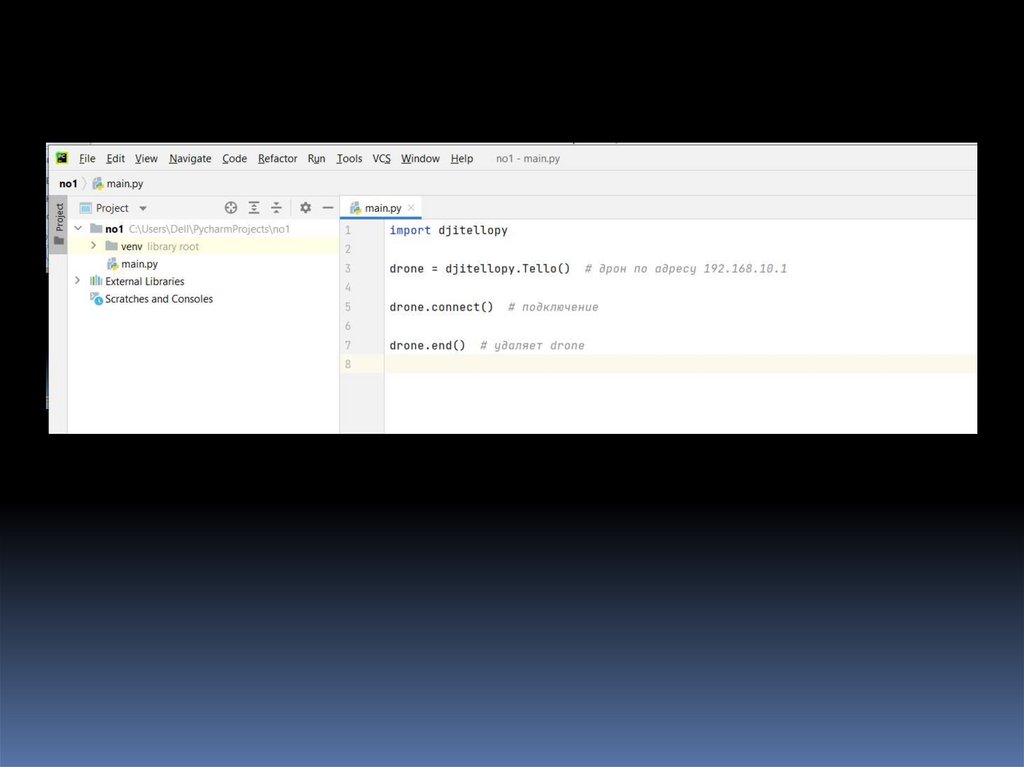Image resolution: width=1024 pixels, height=767 pixels.
Task: Open the Project view dropdown
Action: (142, 208)
